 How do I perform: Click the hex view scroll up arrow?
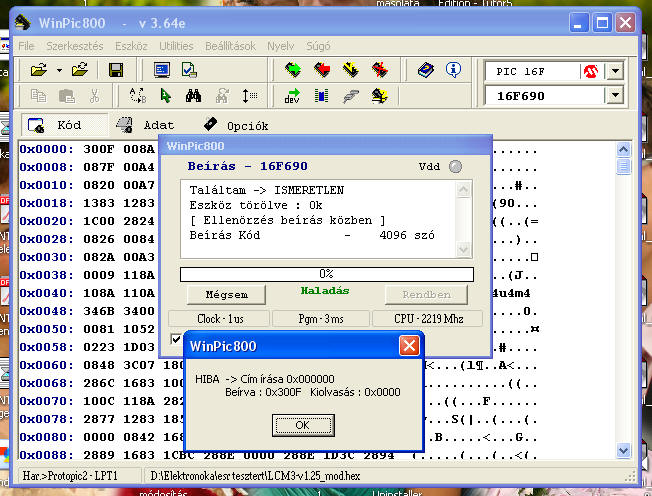tap(623, 149)
